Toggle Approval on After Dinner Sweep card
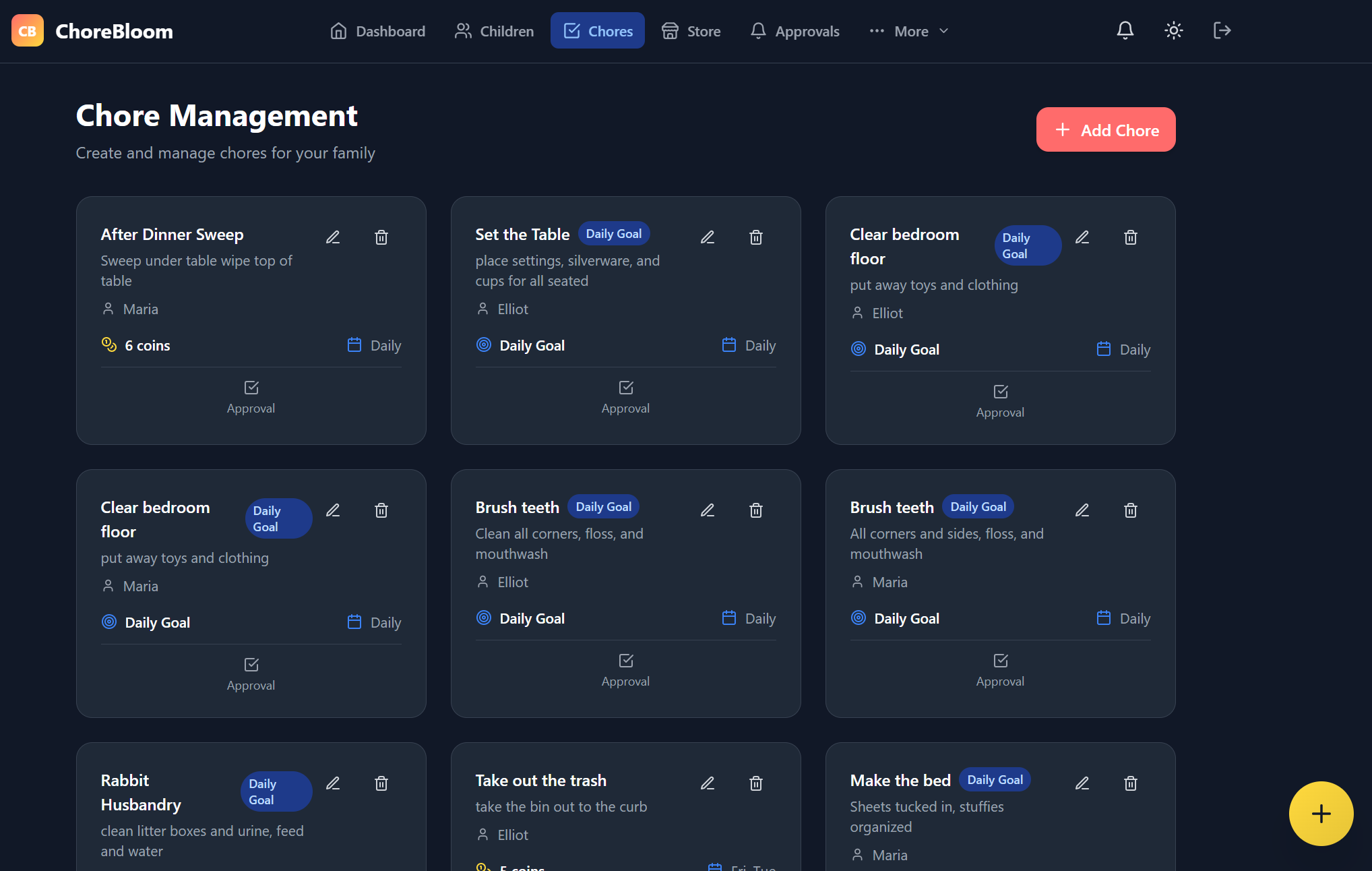This screenshot has height=871, width=1372. [x=251, y=397]
